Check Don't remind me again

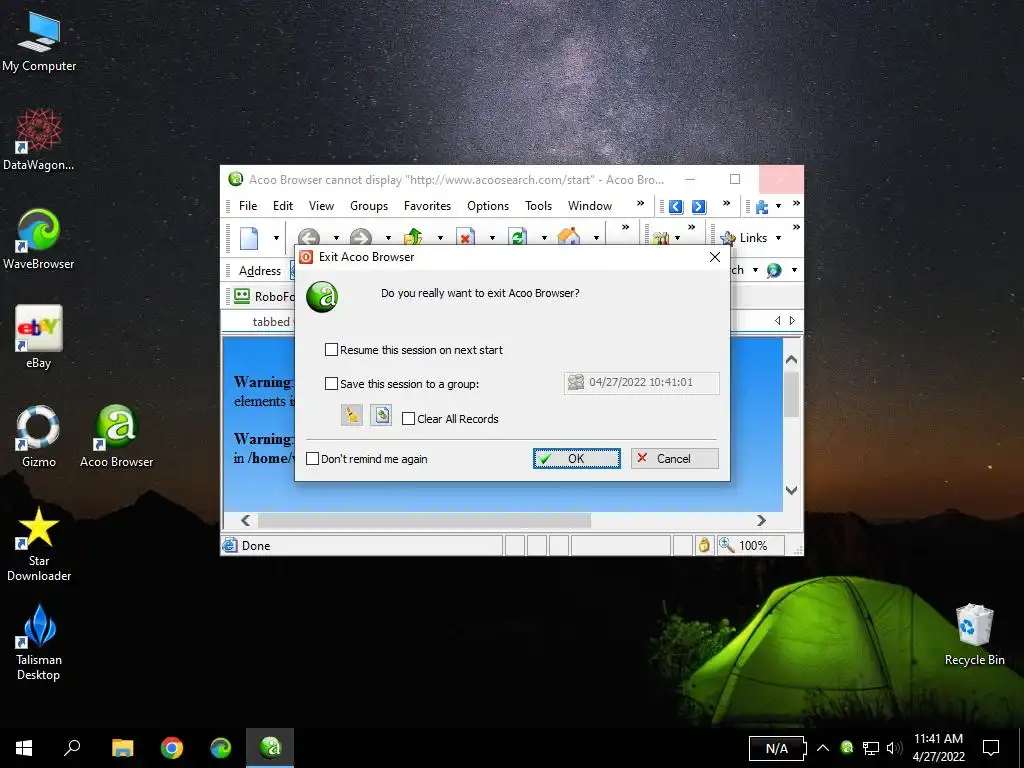click(x=313, y=458)
